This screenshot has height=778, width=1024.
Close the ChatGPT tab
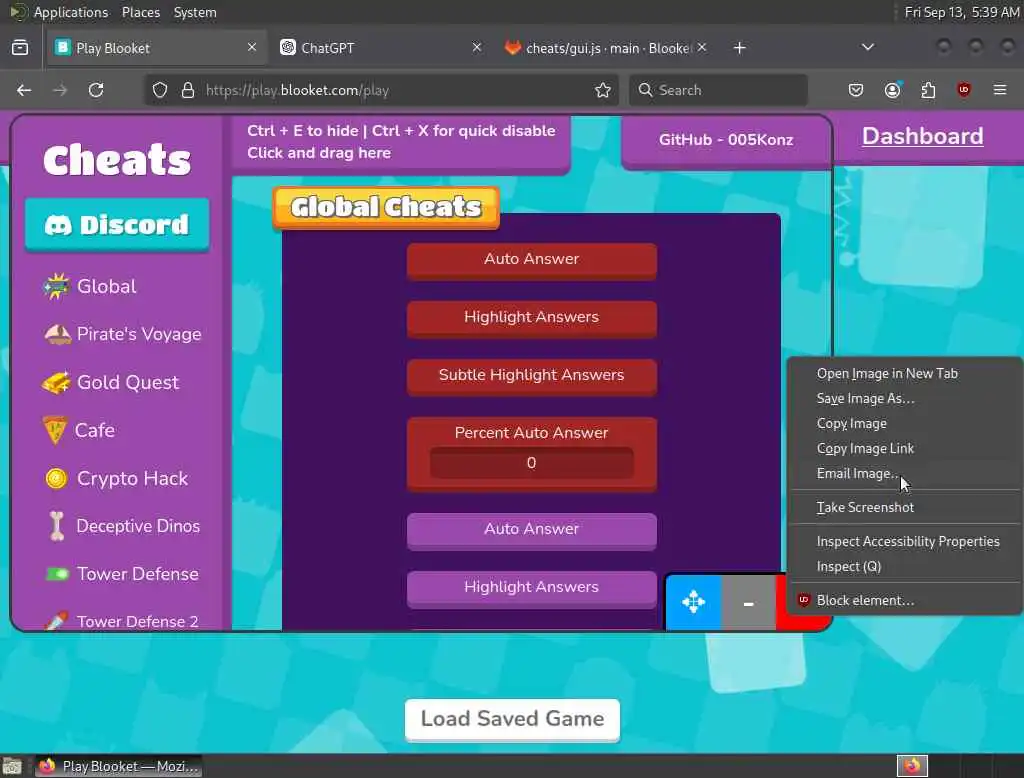(x=477, y=47)
